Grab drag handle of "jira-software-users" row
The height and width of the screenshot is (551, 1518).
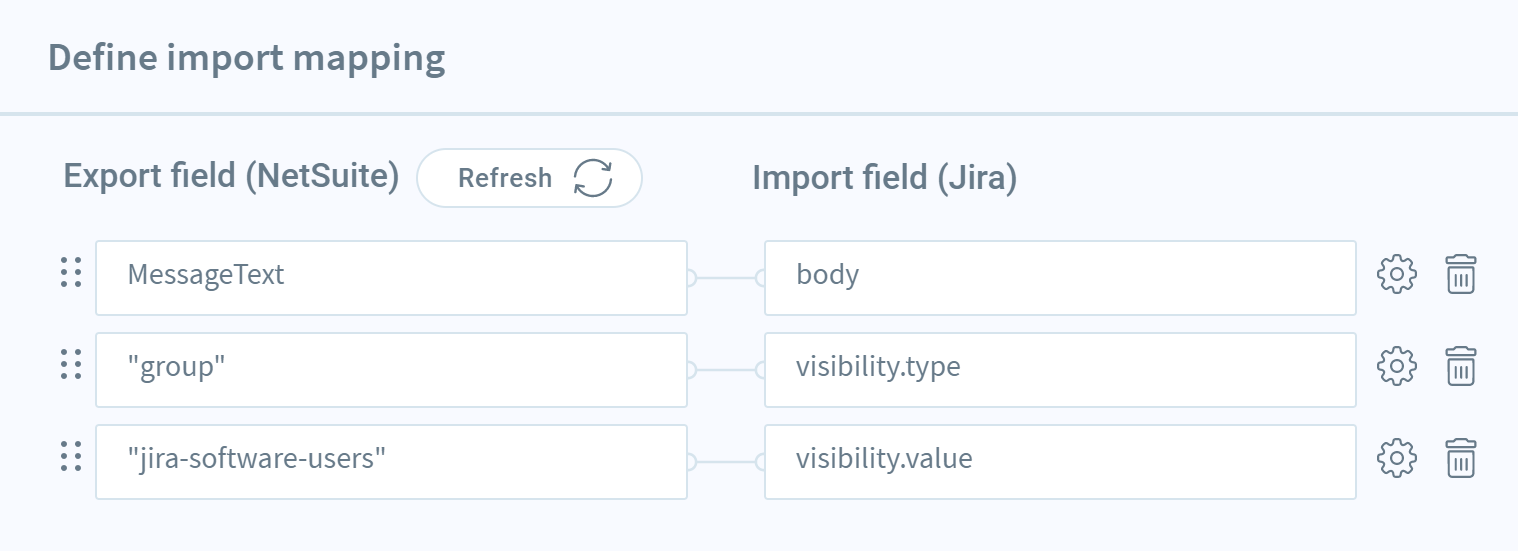(70, 456)
